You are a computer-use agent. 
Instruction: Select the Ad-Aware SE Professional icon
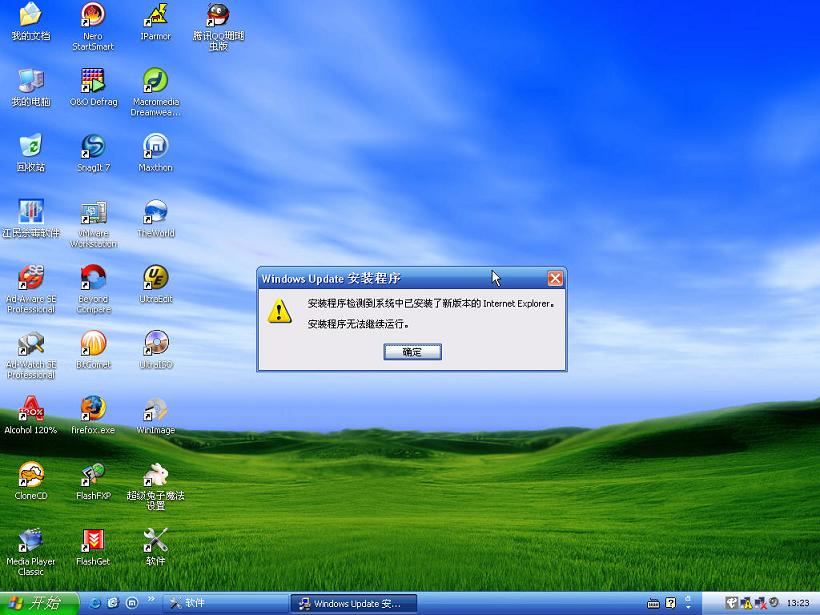(31, 289)
